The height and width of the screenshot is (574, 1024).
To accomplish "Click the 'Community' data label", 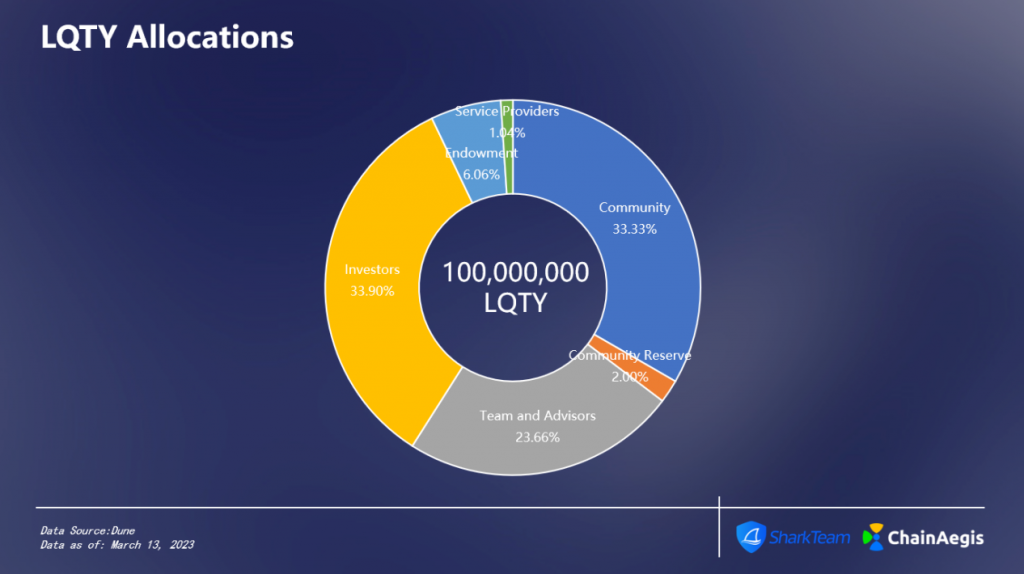I will (634, 208).
